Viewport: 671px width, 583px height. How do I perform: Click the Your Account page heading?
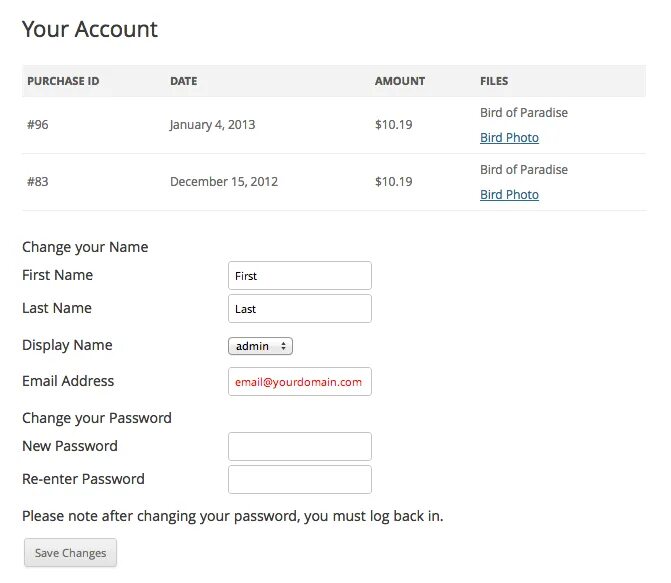pyautogui.click(x=90, y=29)
